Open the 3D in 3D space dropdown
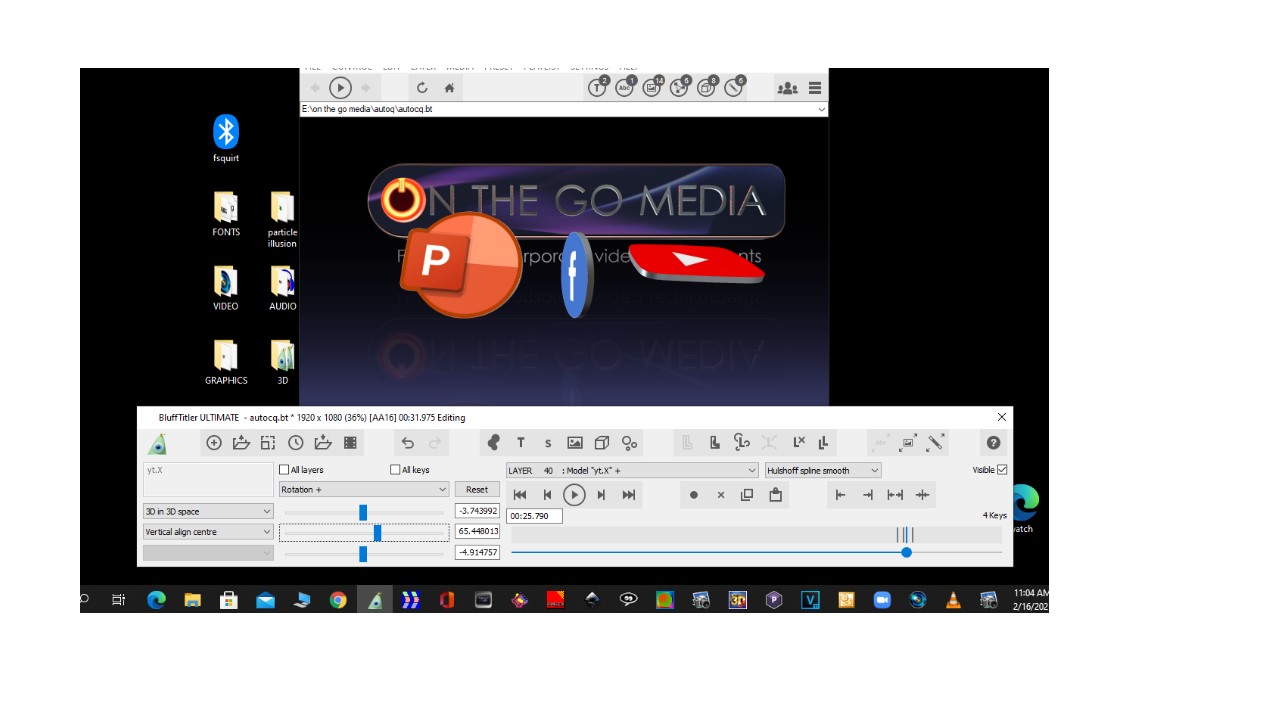The width and height of the screenshot is (1280, 720). click(x=208, y=511)
